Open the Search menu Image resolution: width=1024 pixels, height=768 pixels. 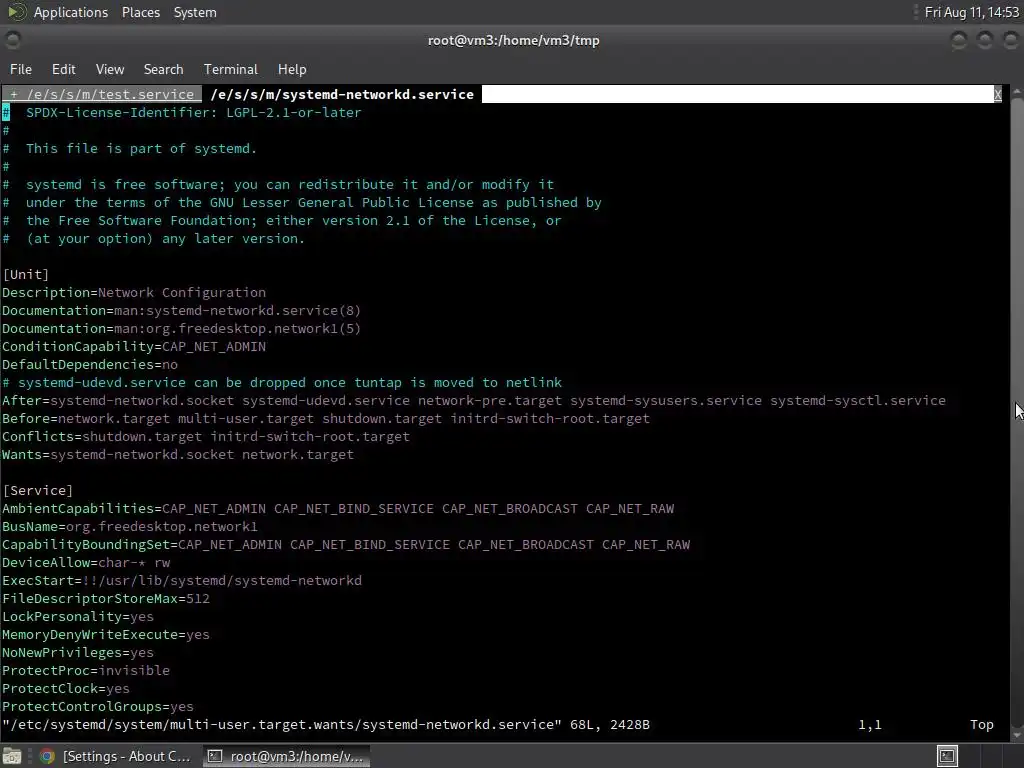(x=163, y=69)
